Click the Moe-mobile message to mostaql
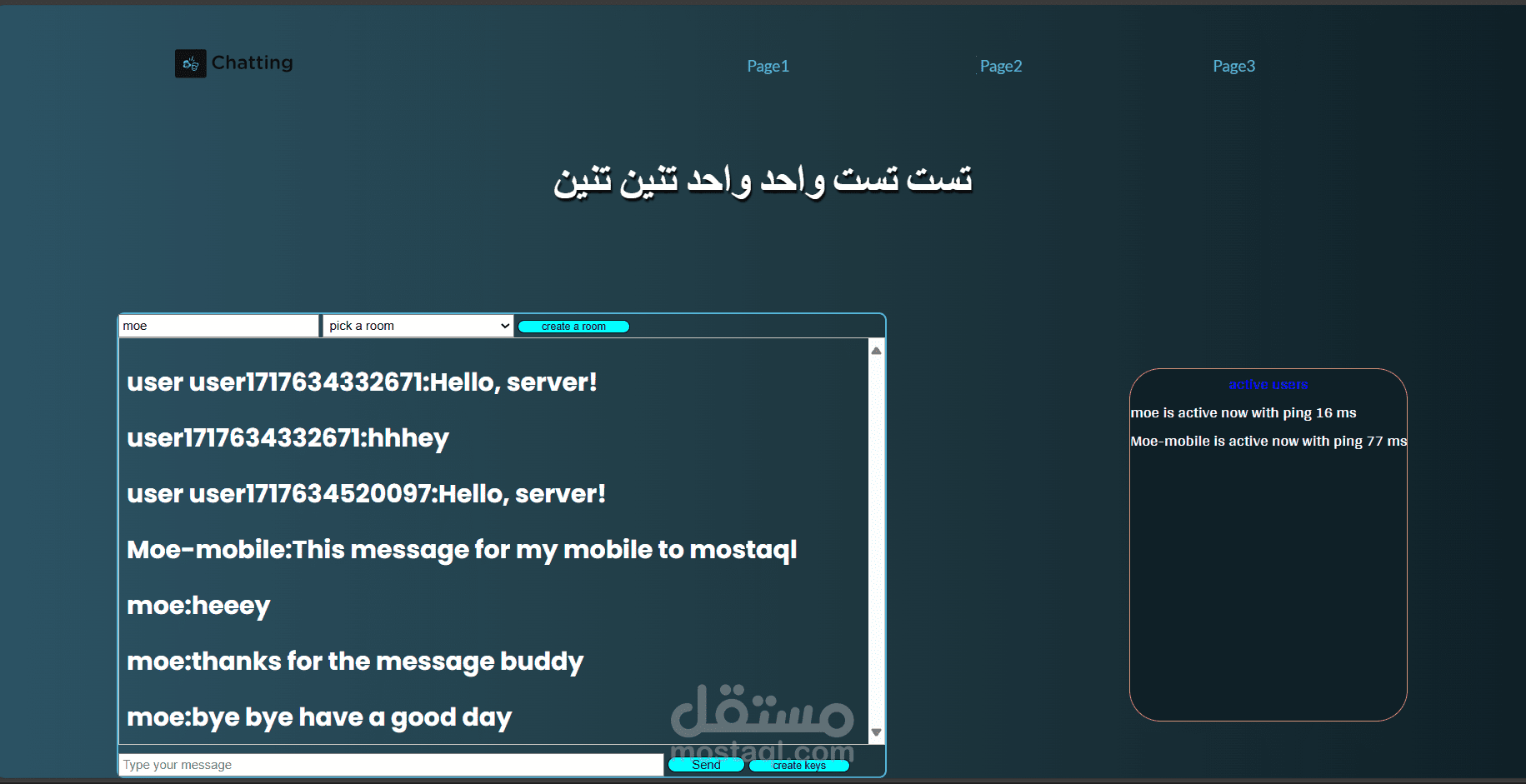This screenshot has height=784, width=1526. 462,550
